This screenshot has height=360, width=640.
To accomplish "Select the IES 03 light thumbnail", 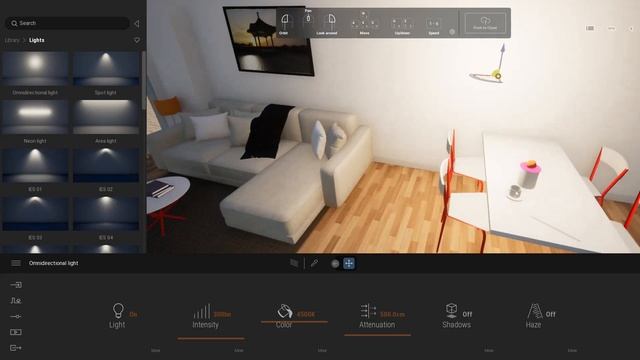I will [x=35, y=213].
